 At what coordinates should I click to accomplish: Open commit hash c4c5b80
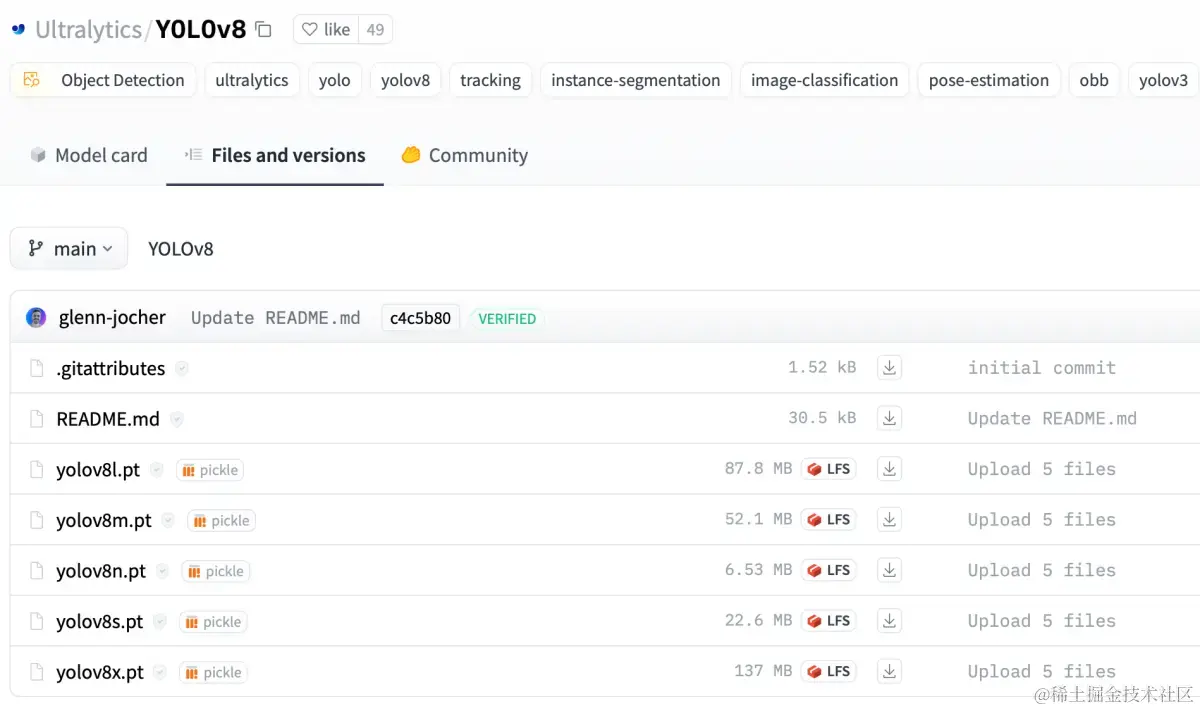(x=420, y=318)
